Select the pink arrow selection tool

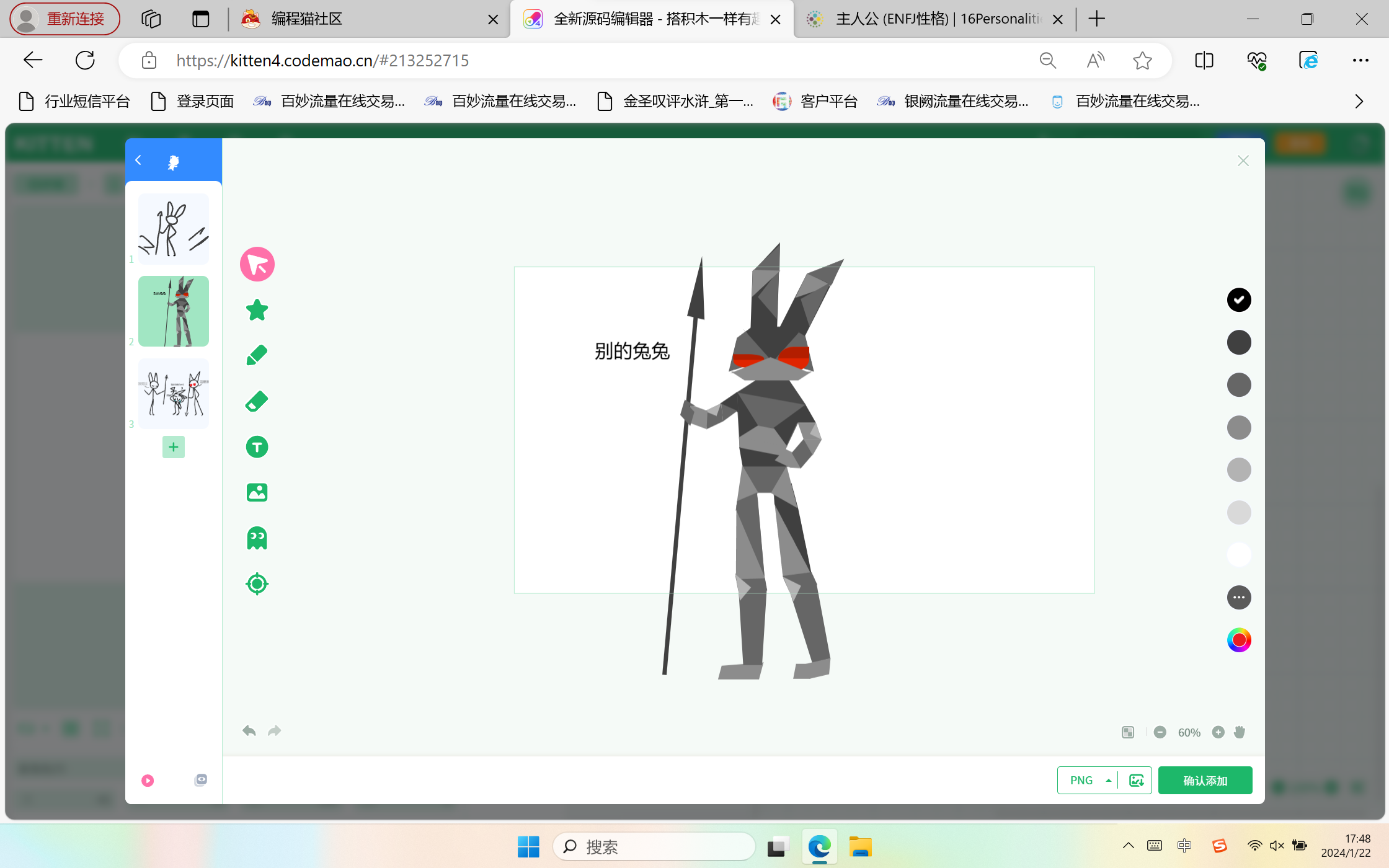point(257,265)
